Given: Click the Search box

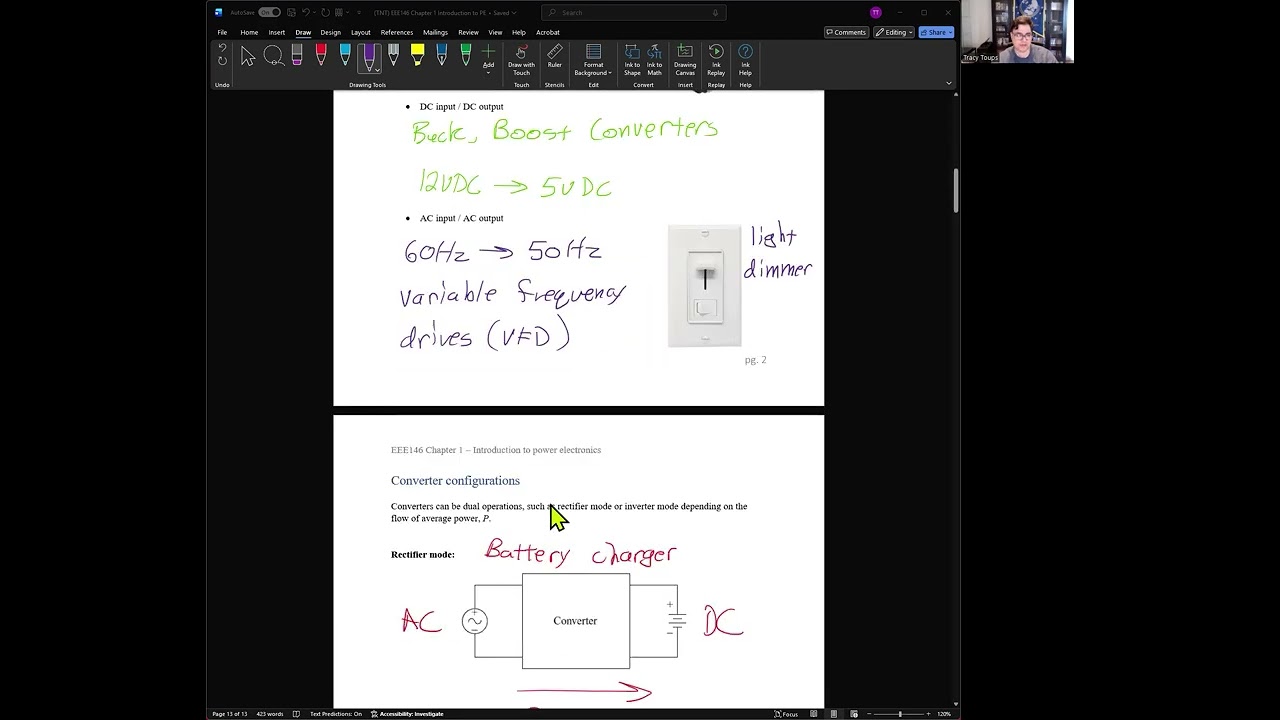Looking at the screenshot, I should [634, 13].
